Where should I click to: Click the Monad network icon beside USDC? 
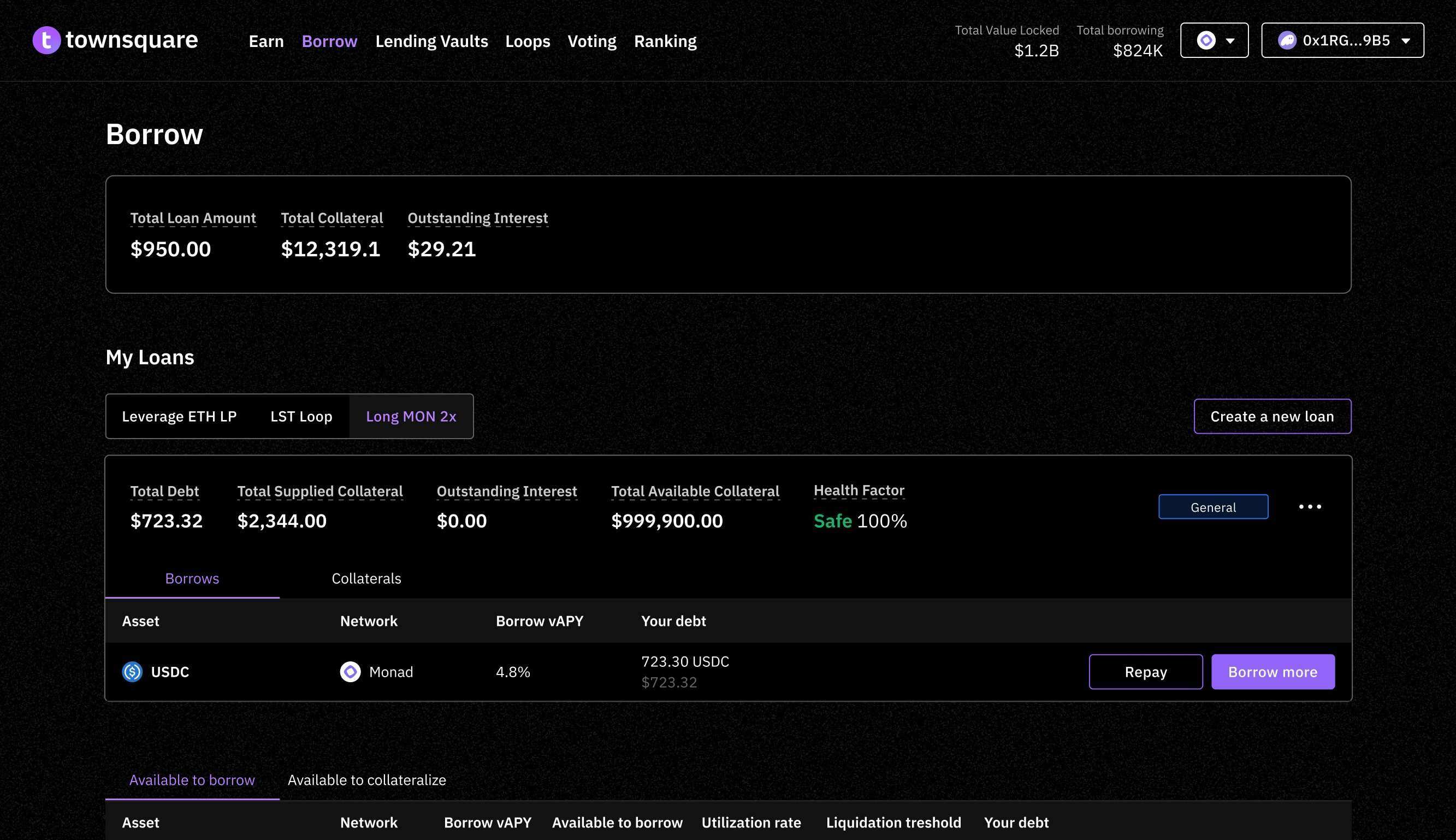point(350,672)
